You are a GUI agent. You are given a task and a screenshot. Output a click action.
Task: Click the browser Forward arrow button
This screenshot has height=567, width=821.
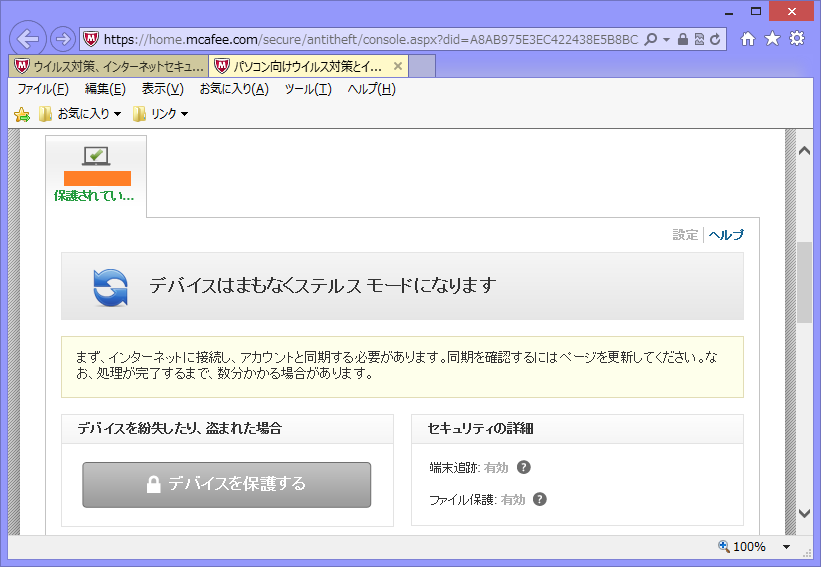coord(62,39)
